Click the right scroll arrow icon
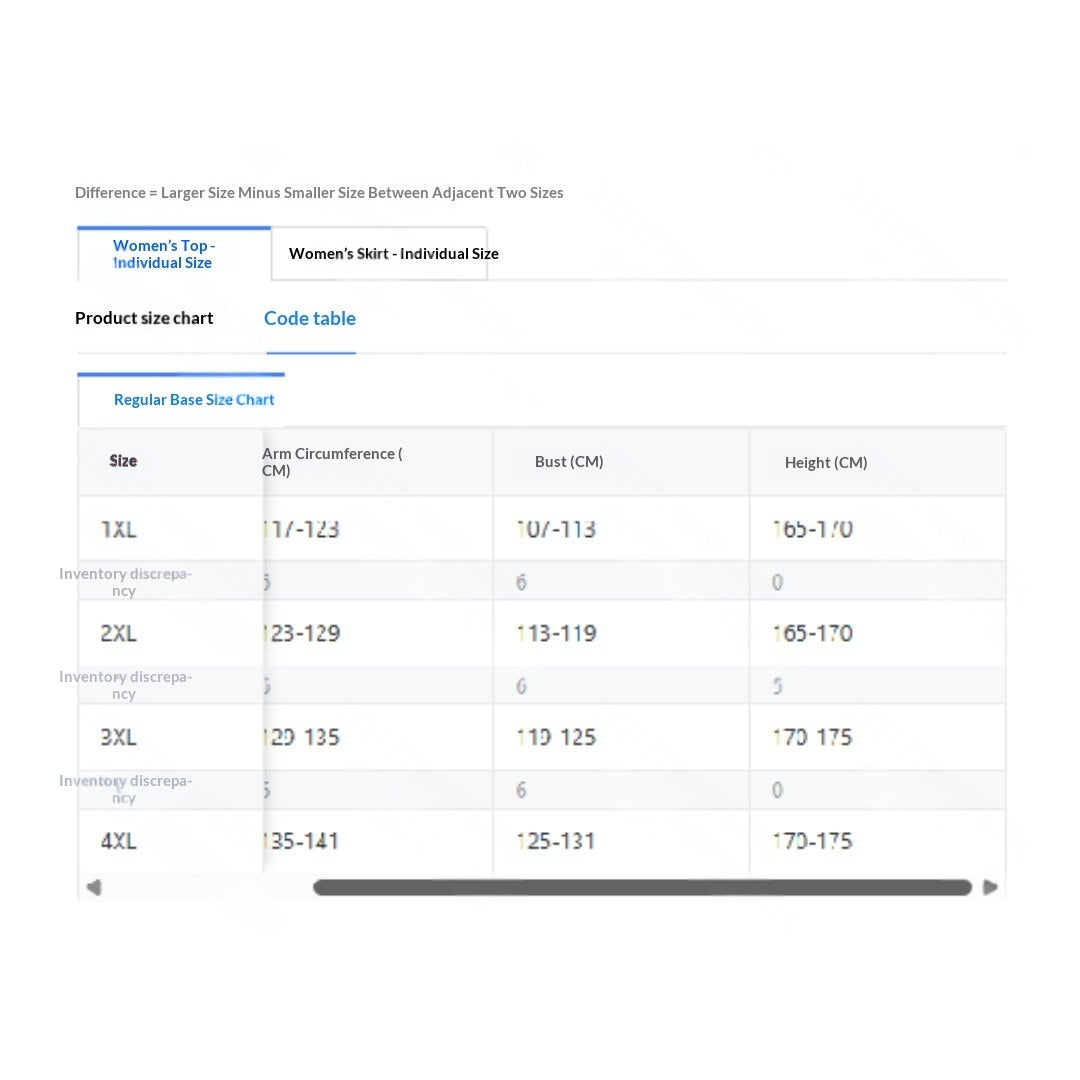The width and height of the screenshot is (1080, 1080). click(990, 887)
